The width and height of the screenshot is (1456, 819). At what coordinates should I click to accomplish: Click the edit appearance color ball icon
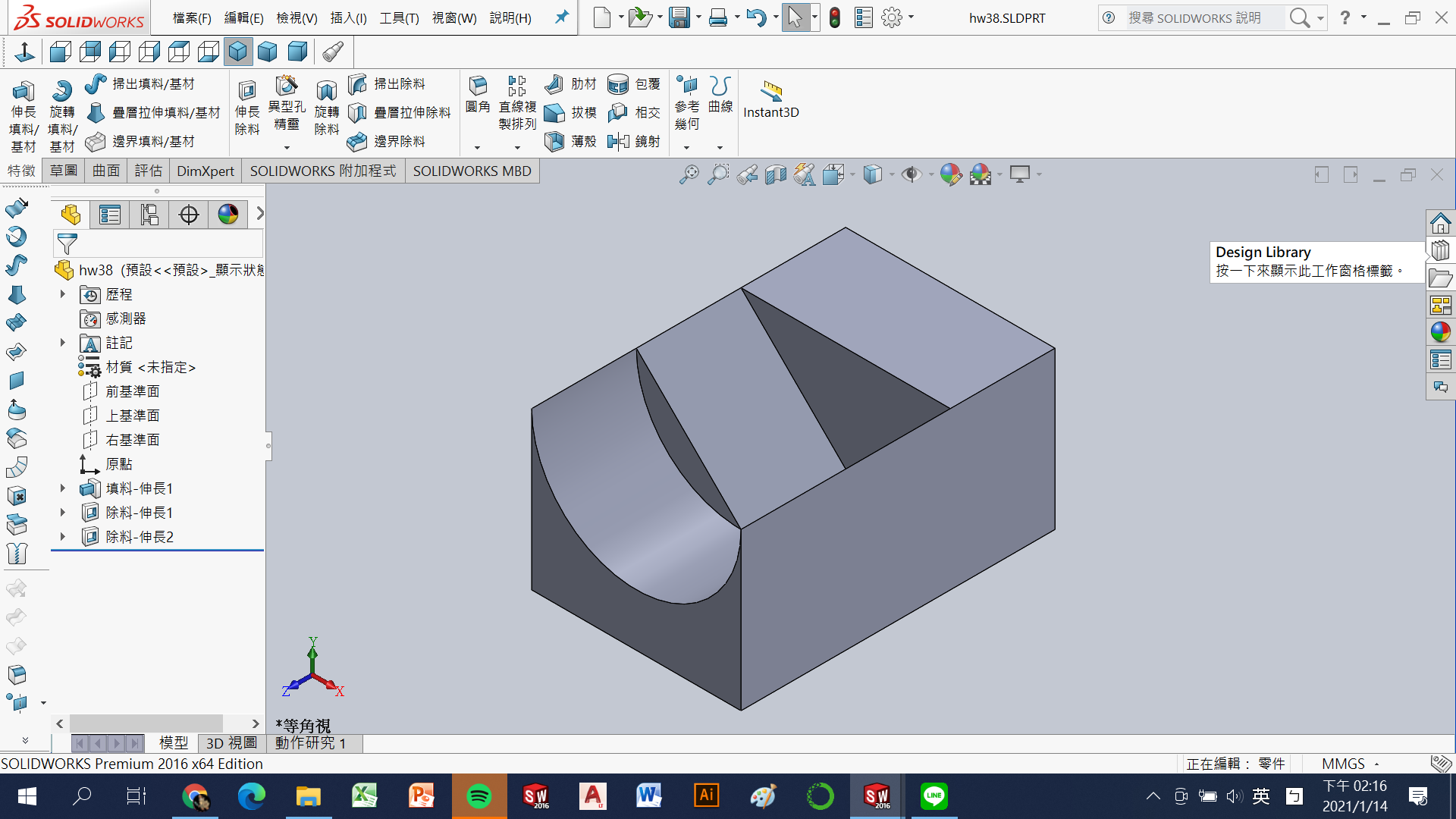click(x=950, y=174)
